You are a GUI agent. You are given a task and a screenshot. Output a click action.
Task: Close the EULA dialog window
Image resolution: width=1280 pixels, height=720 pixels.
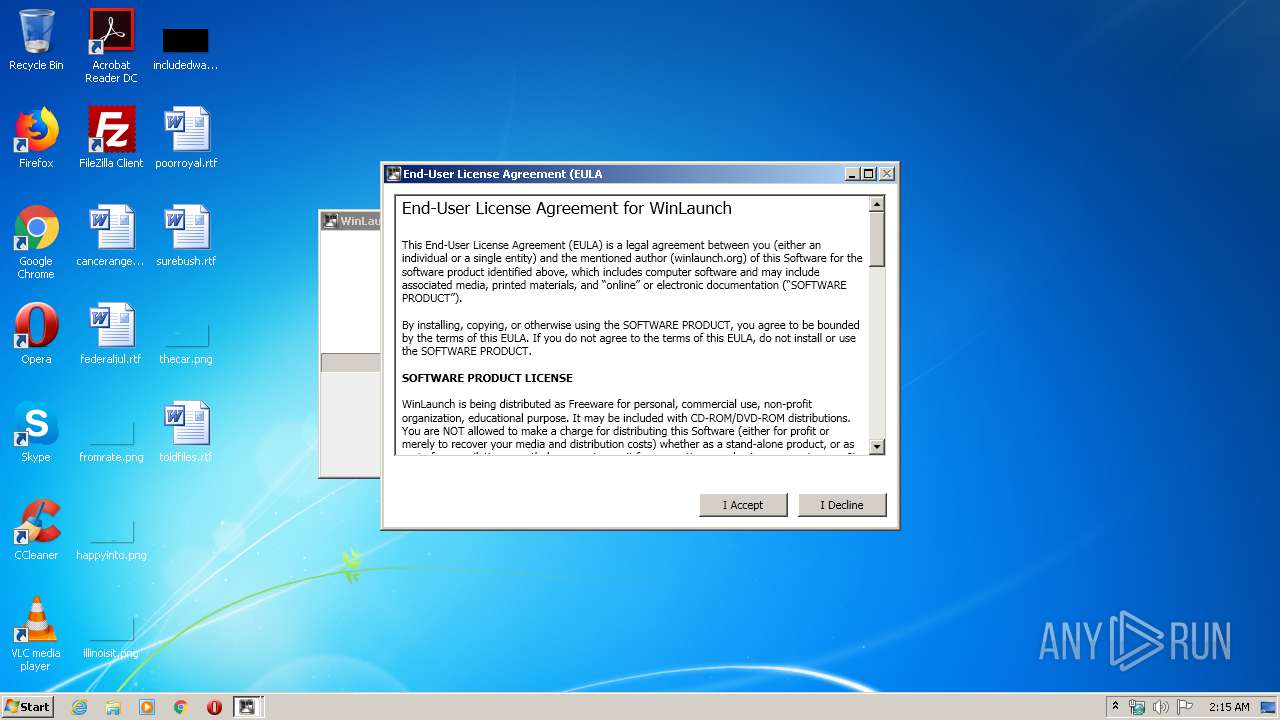coord(886,174)
